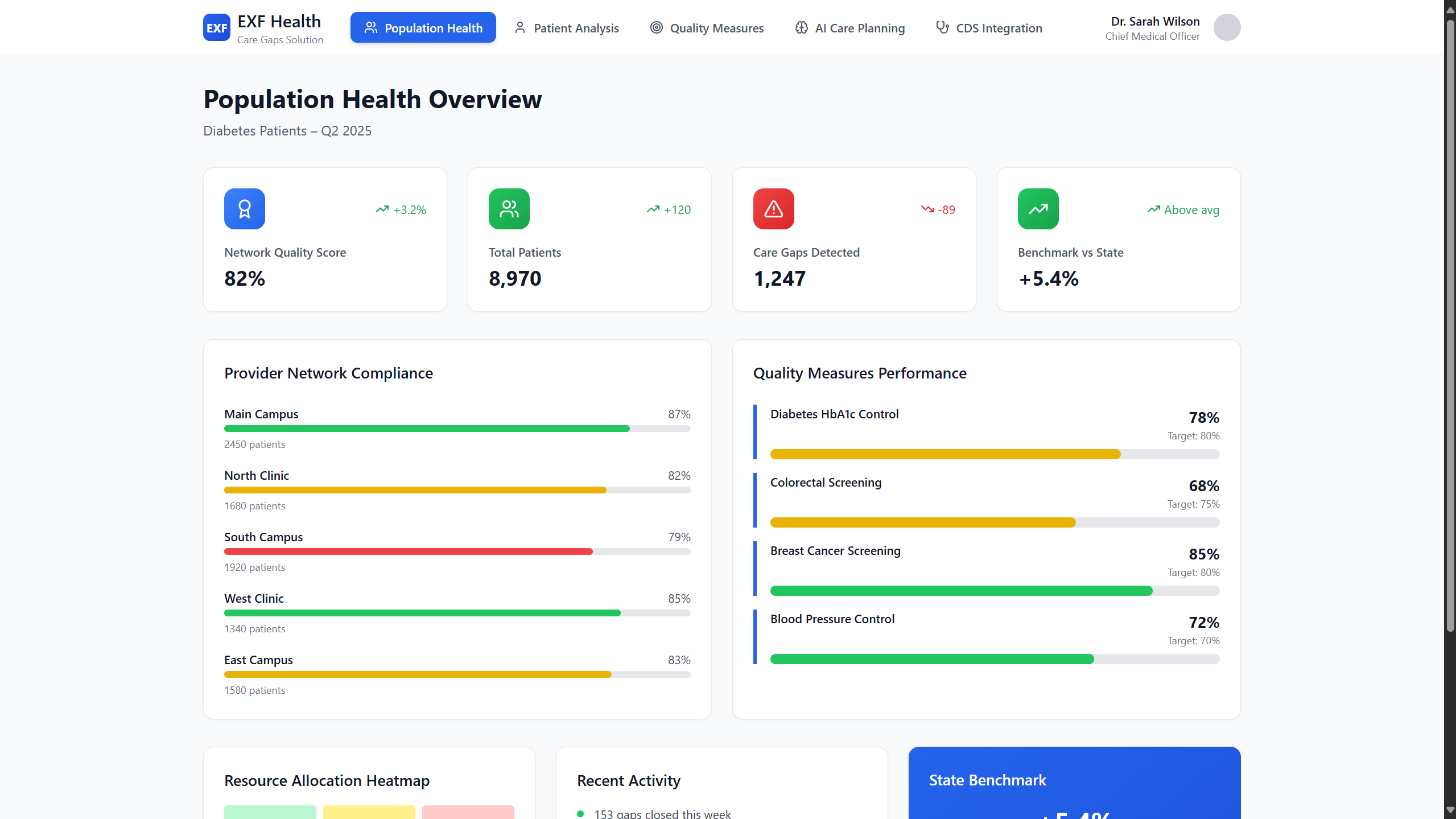The width and height of the screenshot is (1456, 819).
Task: Click the 2450 patients count
Action: pos(254,445)
